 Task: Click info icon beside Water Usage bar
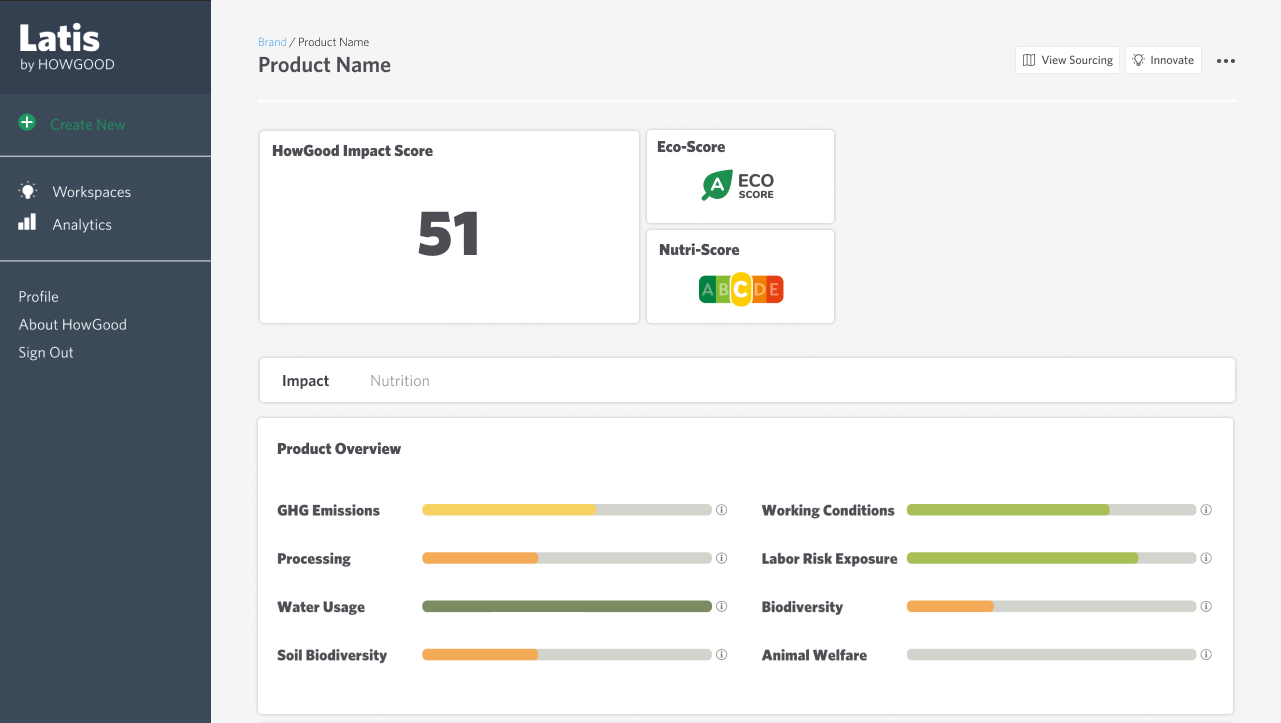click(722, 606)
